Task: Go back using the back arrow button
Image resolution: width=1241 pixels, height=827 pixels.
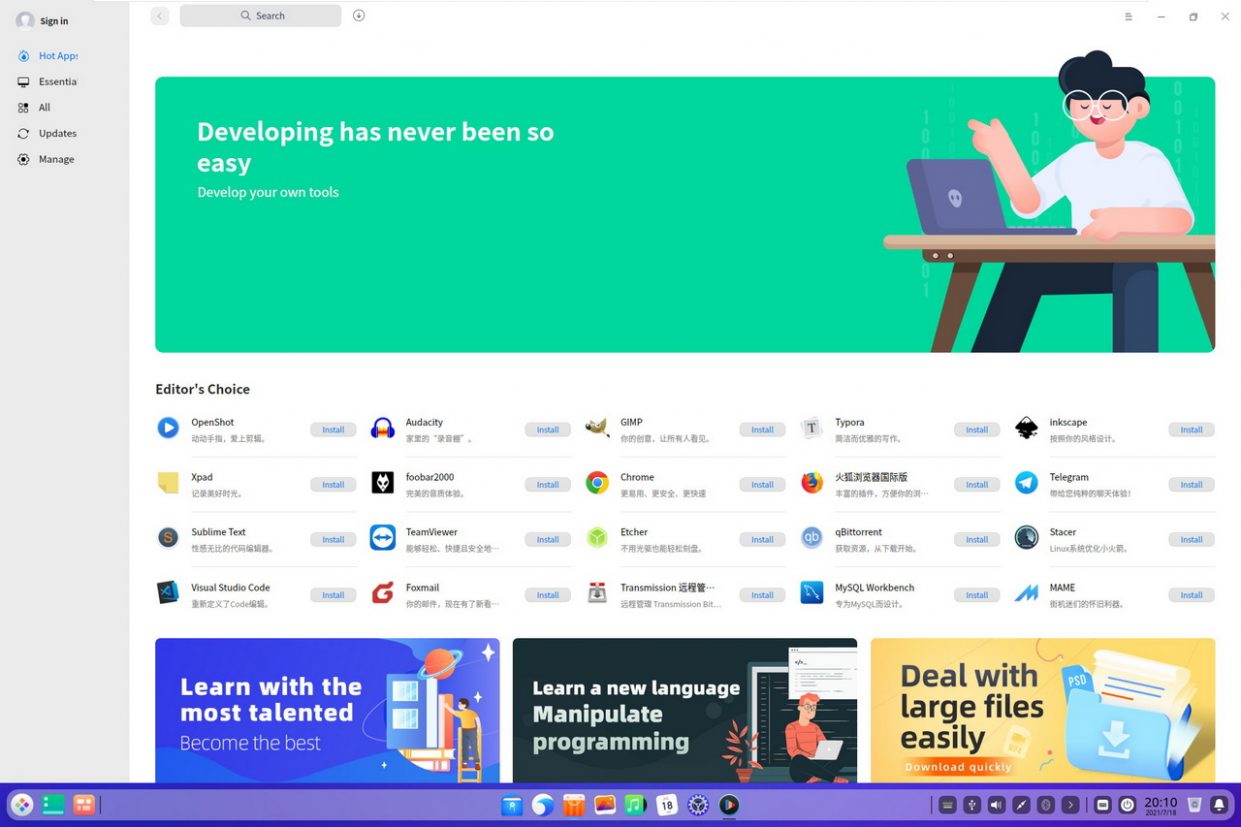Action: [160, 16]
